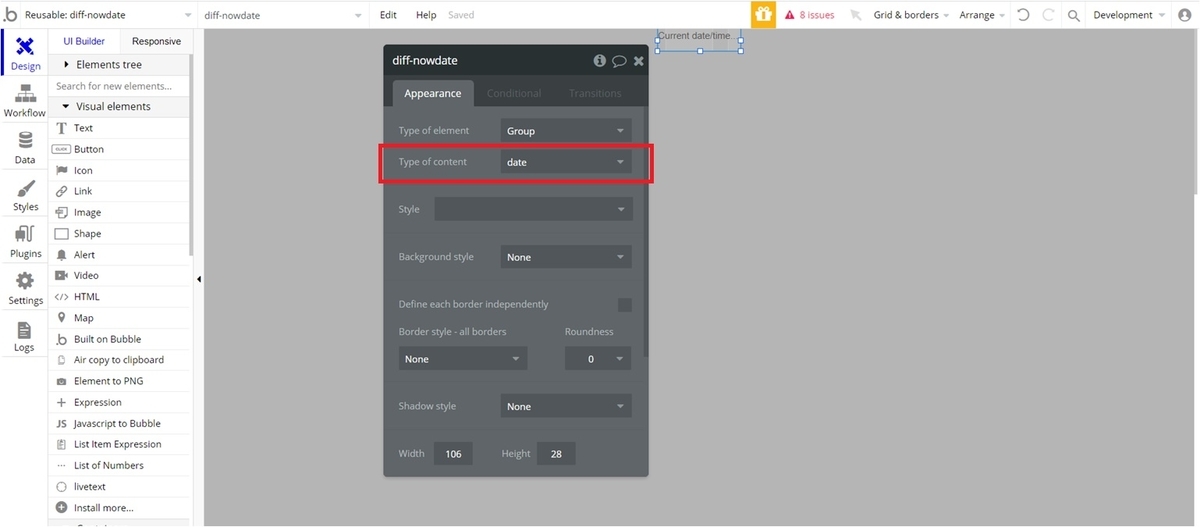Add Javascript to Bubble element
Viewport: 1200px width, 527px height.
point(119,423)
